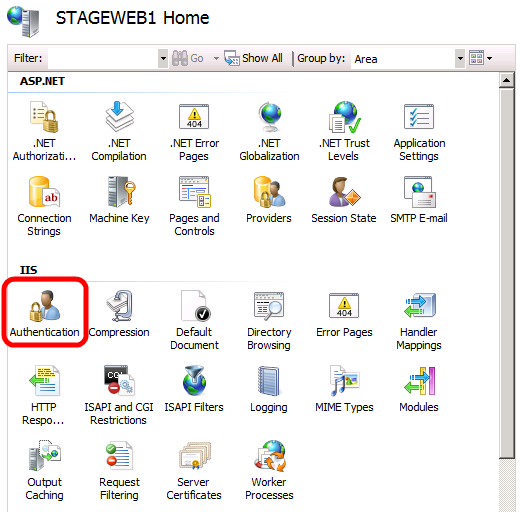The height and width of the screenshot is (512, 522).
Task: Expand the Go button arrow
Action: tap(216, 58)
